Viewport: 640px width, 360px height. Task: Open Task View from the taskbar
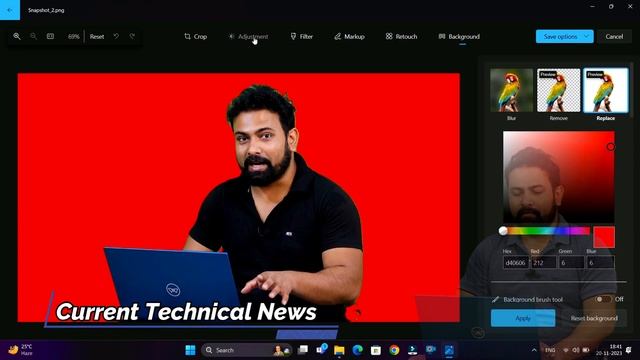click(x=303, y=350)
